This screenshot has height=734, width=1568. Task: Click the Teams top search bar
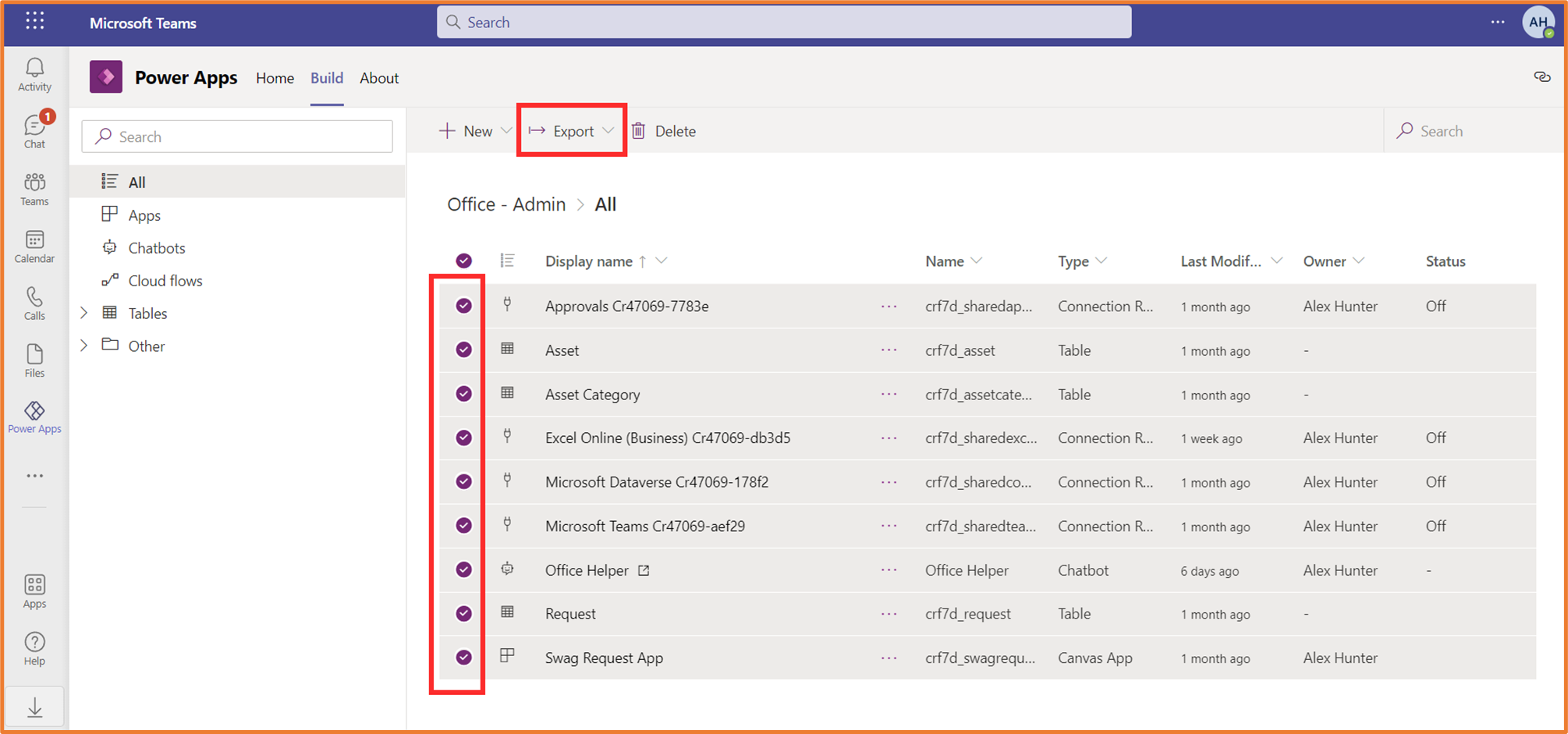click(x=784, y=22)
